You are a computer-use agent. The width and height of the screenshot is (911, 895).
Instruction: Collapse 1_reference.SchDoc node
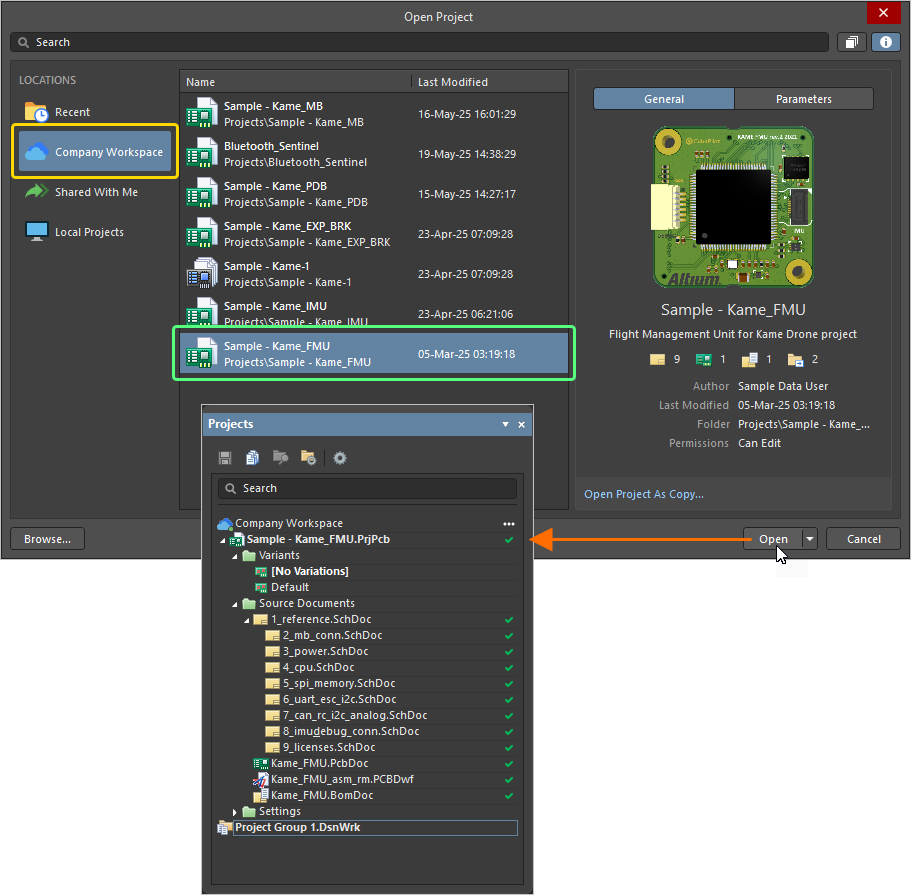pyautogui.click(x=247, y=621)
